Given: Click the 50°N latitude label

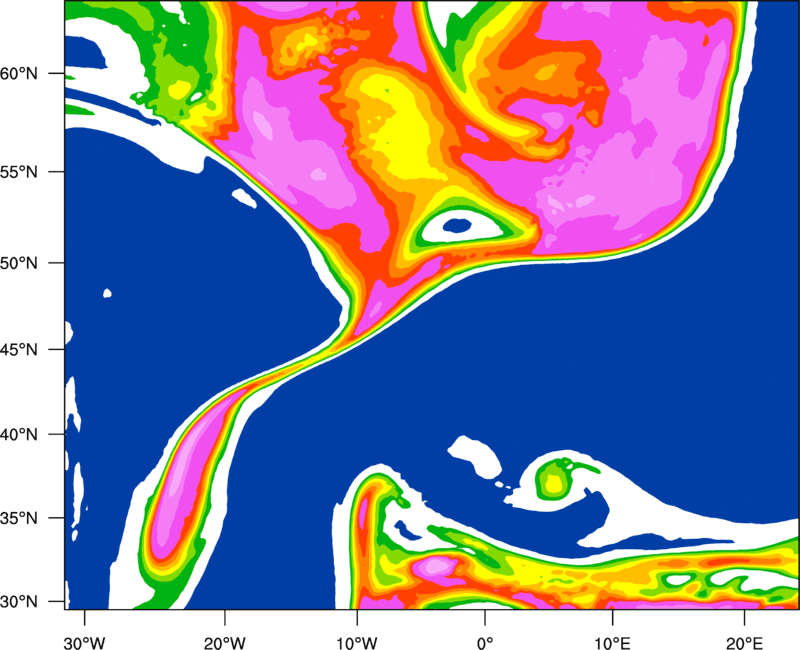Looking at the screenshot, I should pos(19,263).
